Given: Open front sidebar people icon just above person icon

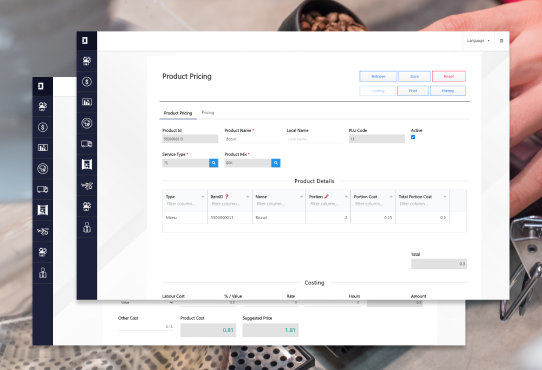Looking at the screenshot, I should pos(87,206).
